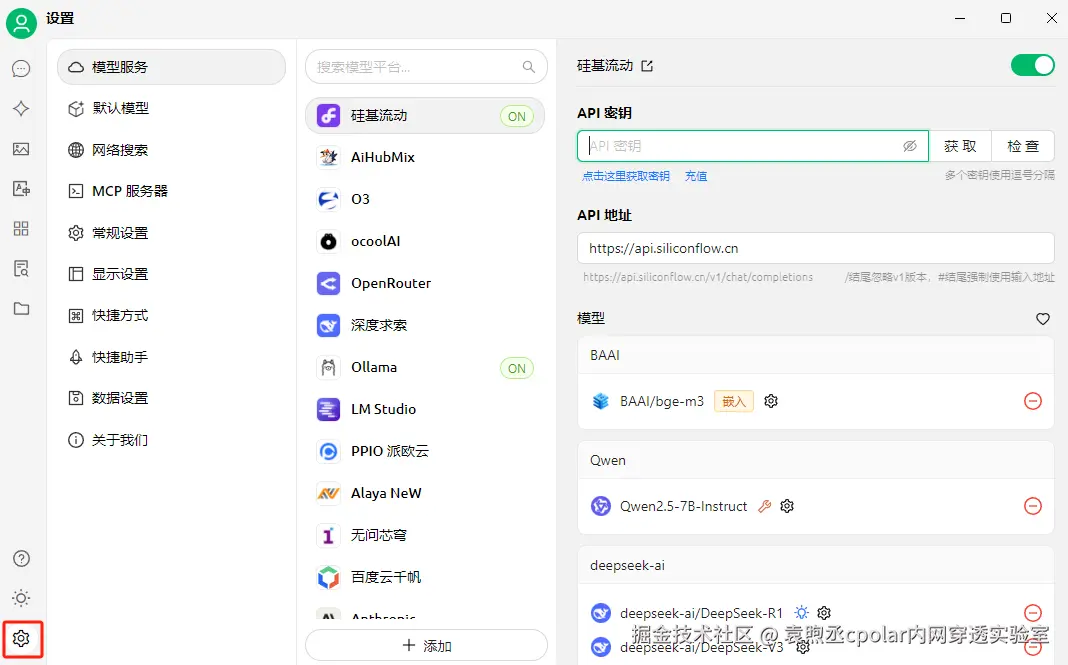Image resolution: width=1068 pixels, height=665 pixels.
Task: Select the Ollama provider
Action: tap(425, 368)
